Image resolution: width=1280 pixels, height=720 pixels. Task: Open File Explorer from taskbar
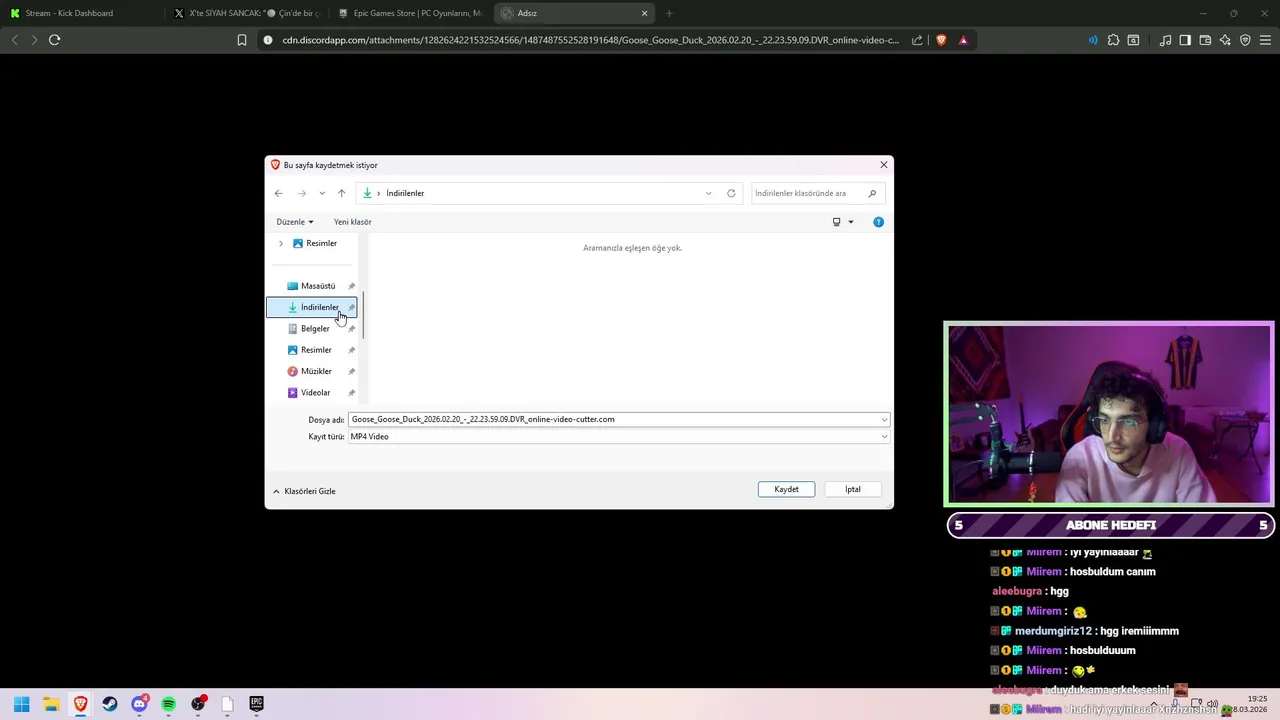(x=51, y=704)
